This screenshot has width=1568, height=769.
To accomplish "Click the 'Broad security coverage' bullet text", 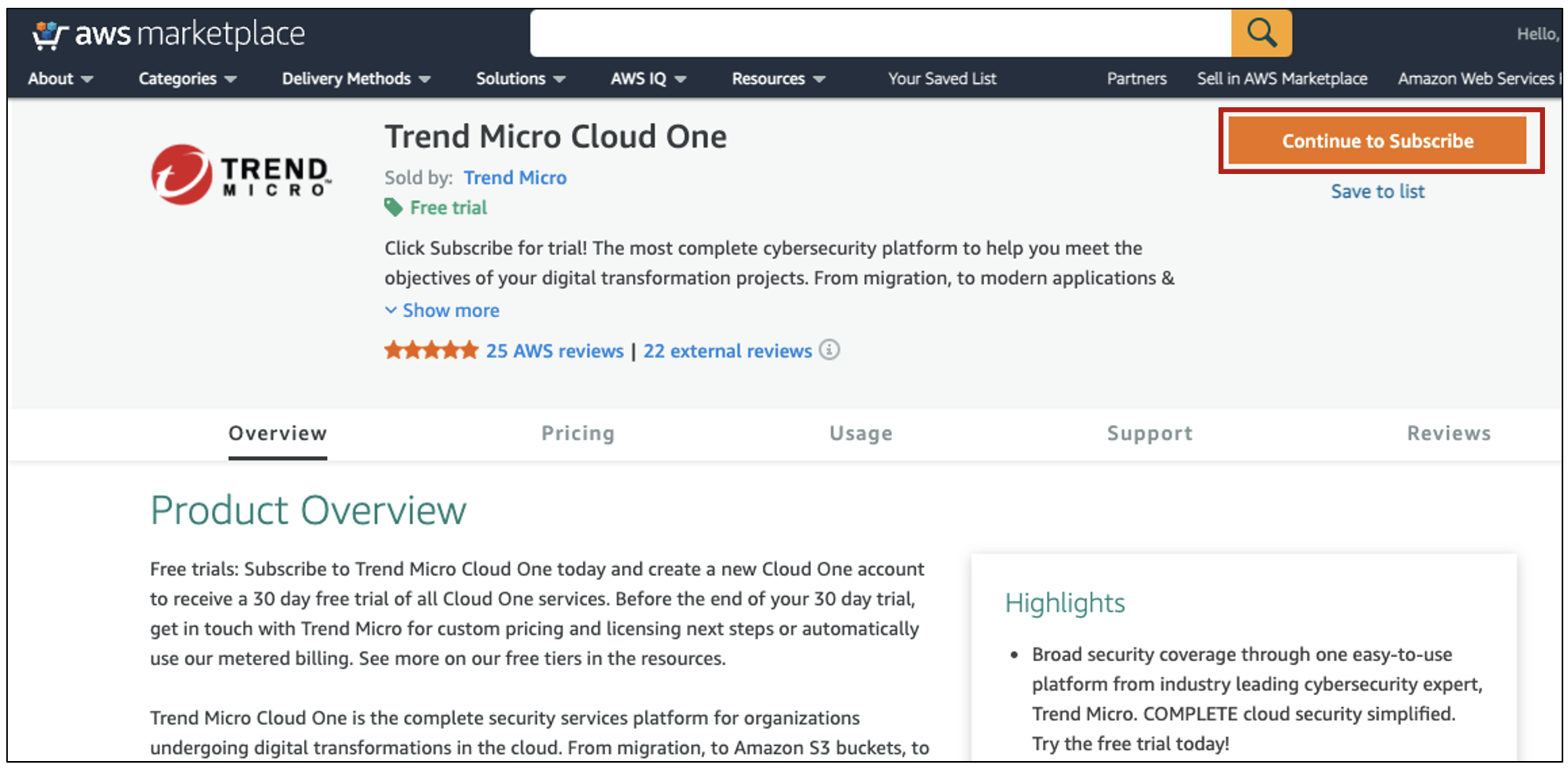I will [x=1257, y=699].
